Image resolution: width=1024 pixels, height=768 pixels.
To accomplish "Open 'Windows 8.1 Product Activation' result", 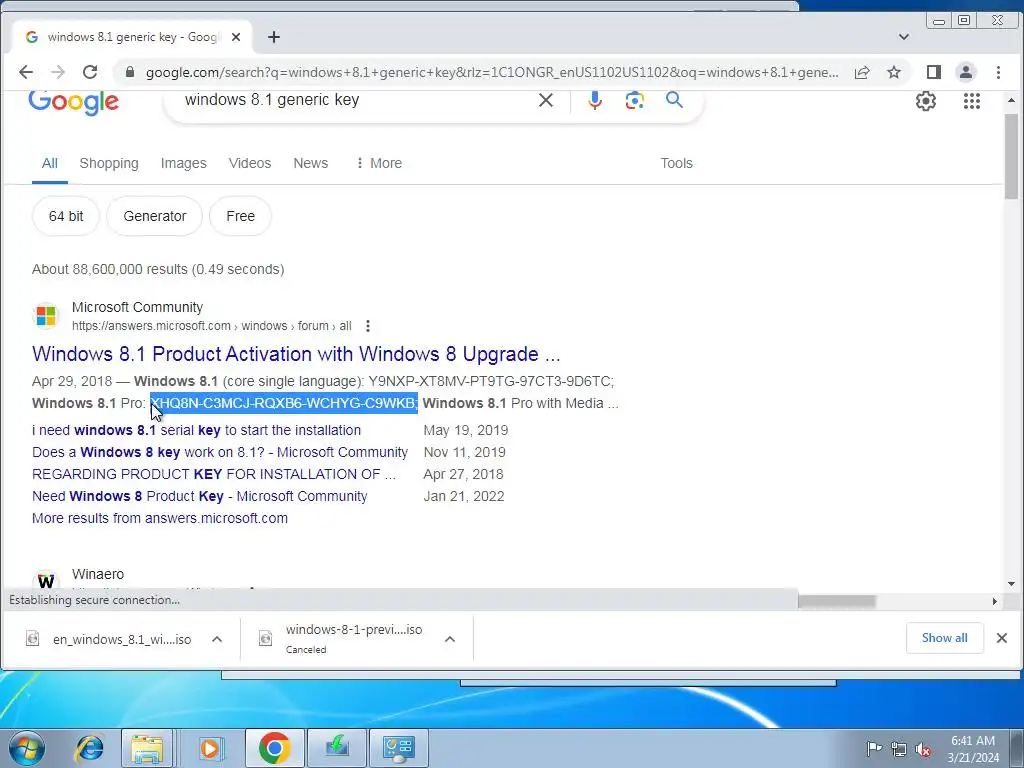I will (x=296, y=354).
